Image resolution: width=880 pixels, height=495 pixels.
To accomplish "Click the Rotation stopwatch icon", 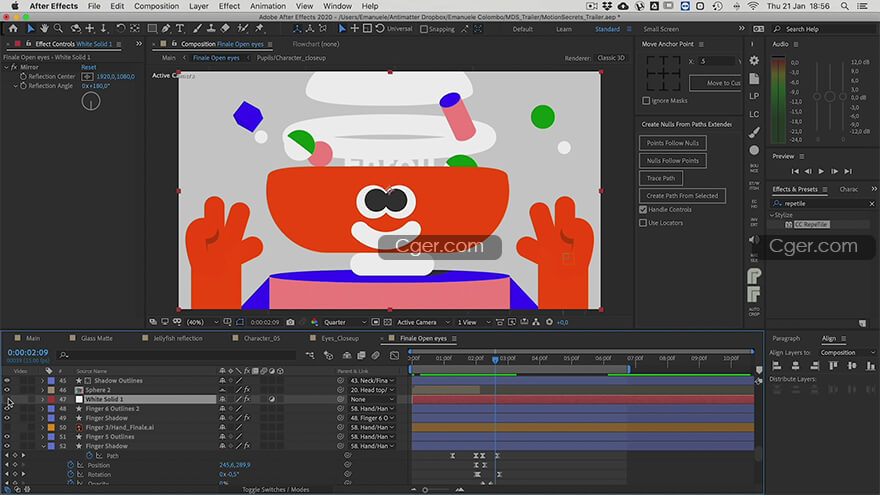I will click(71, 474).
